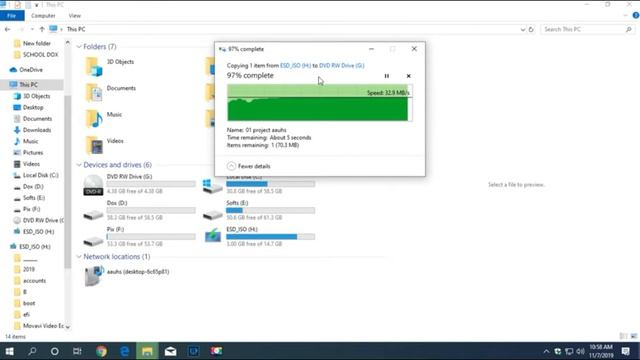Viewport: 640px width, 360px height.
Task: Open the DVD RW Drive (G:) destination link
Action: pos(342,65)
